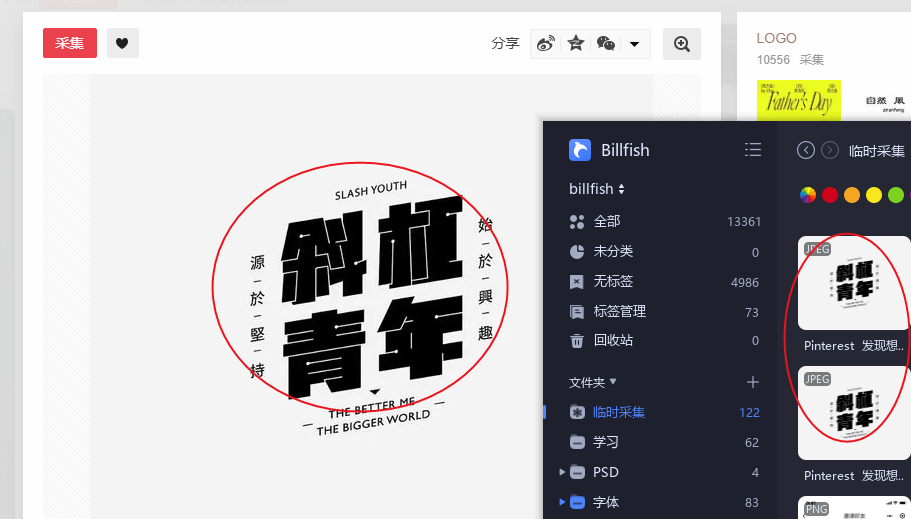
Task: Click the 4986 count beside 无标签
Action: coord(745,282)
